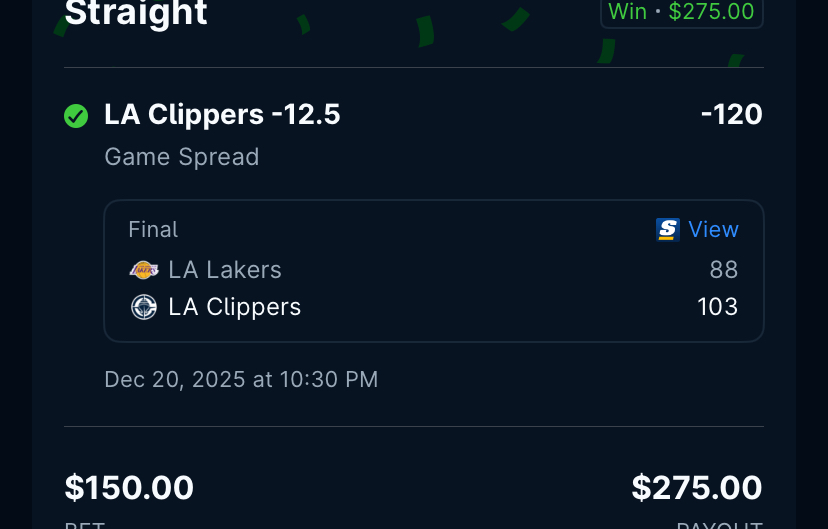
Task: Click the LA Lakers team logo
Action: click(144, 270)
